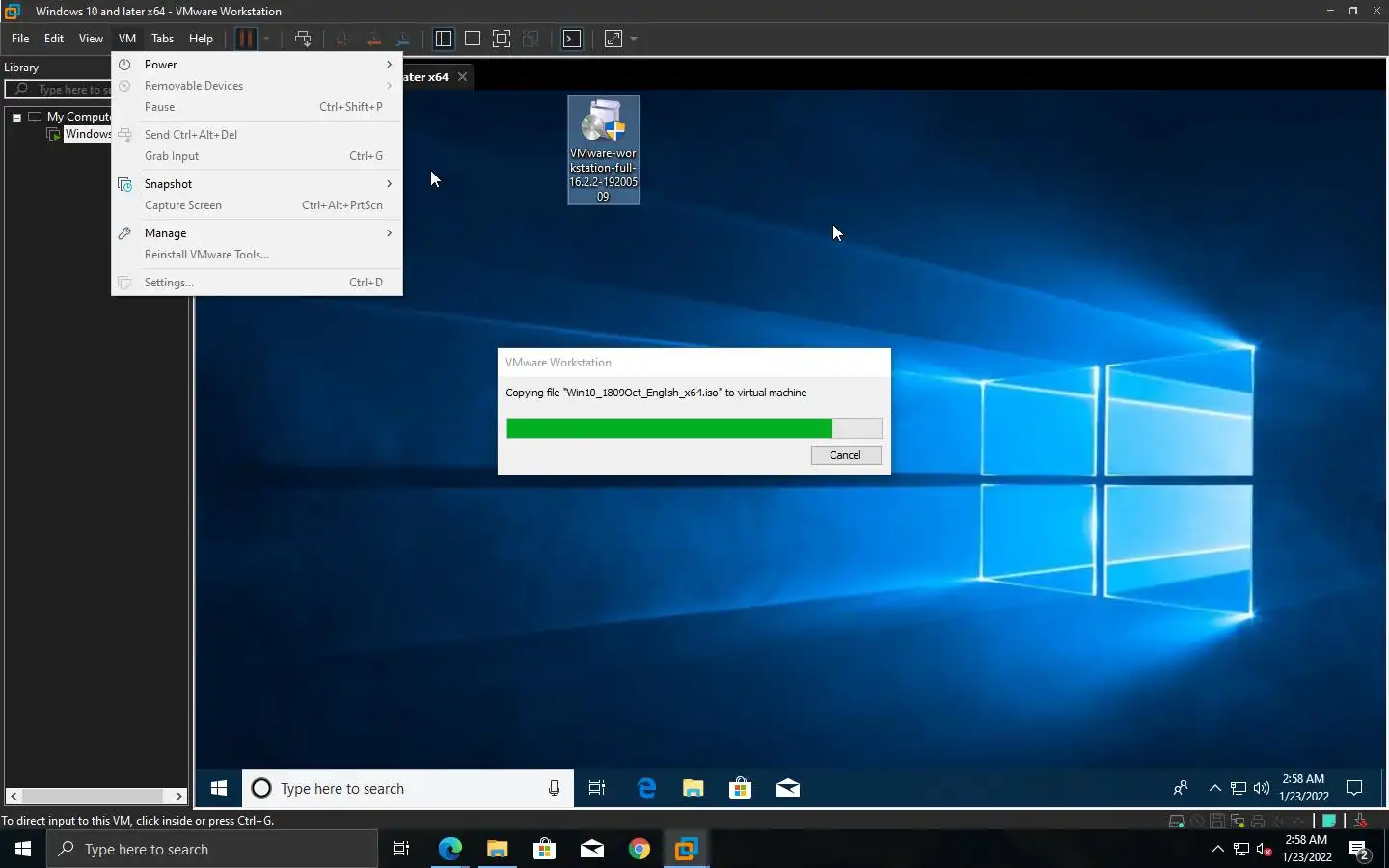
Task: Open the View menu
Action: (91, 39)
